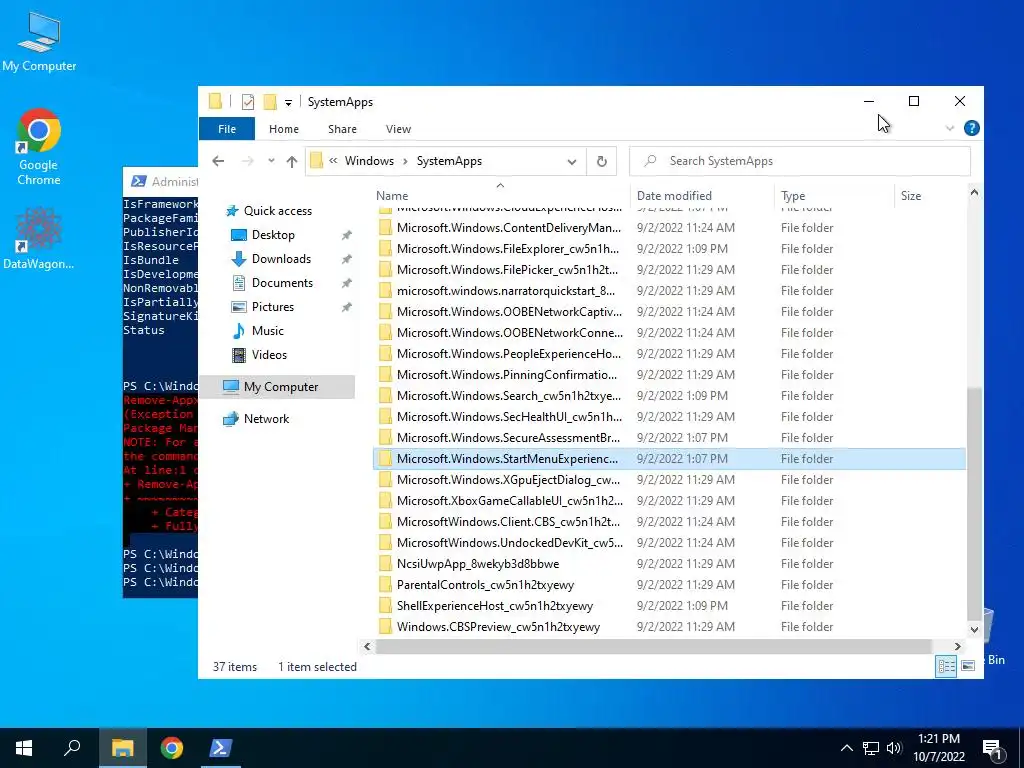Screen dimensions: 1024x768
Task: Open the Google Chrome desktop shortcut
Action: pyautogui.click(x=39, y=148)
